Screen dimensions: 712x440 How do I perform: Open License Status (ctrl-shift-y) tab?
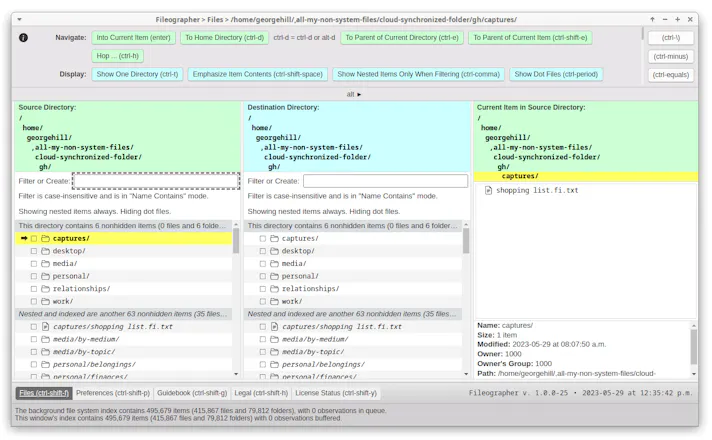[336, 393]
